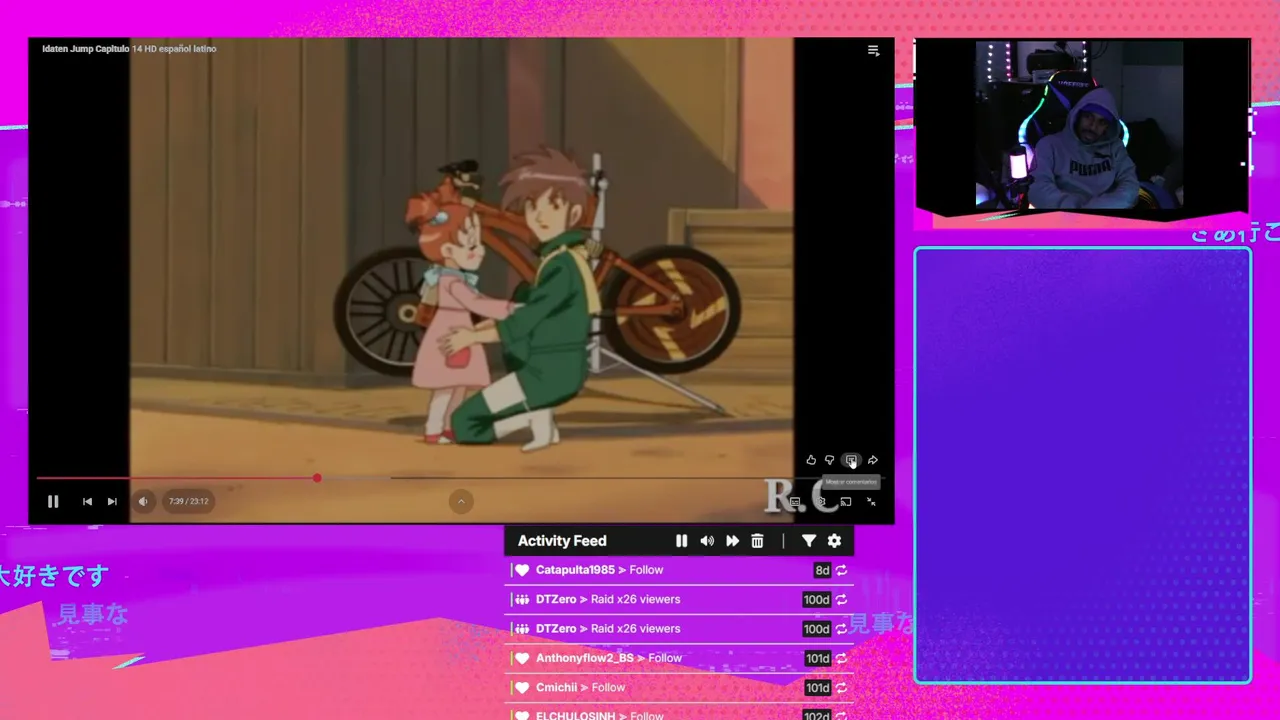Open video player settings gear
Image resolution: width=1280 pixels, height=720 pixels.
click(x=820, y=501)
